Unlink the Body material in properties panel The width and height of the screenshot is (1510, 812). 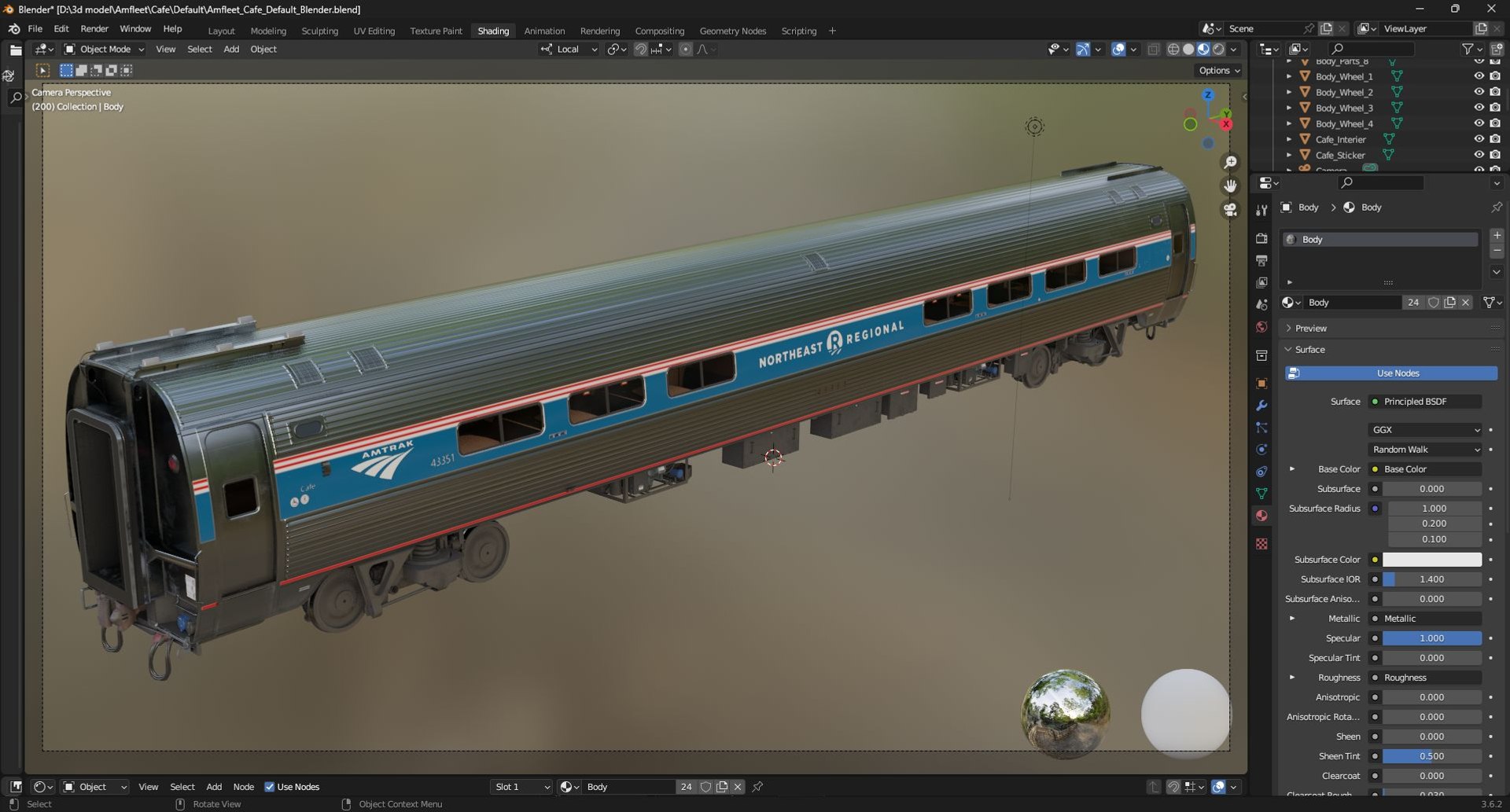click(x=1465, y=303)
